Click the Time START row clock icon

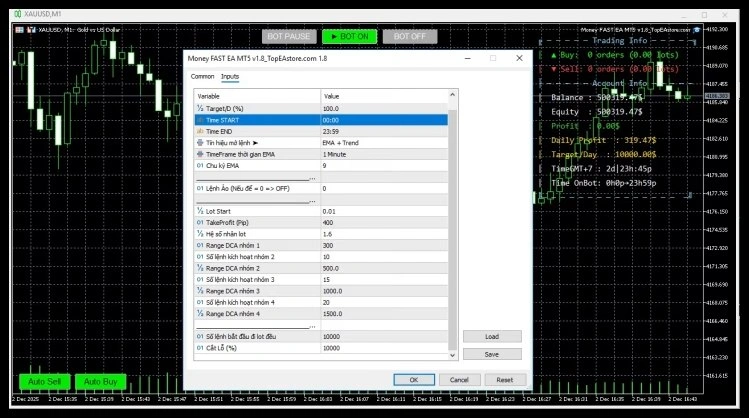pos(200,120)
